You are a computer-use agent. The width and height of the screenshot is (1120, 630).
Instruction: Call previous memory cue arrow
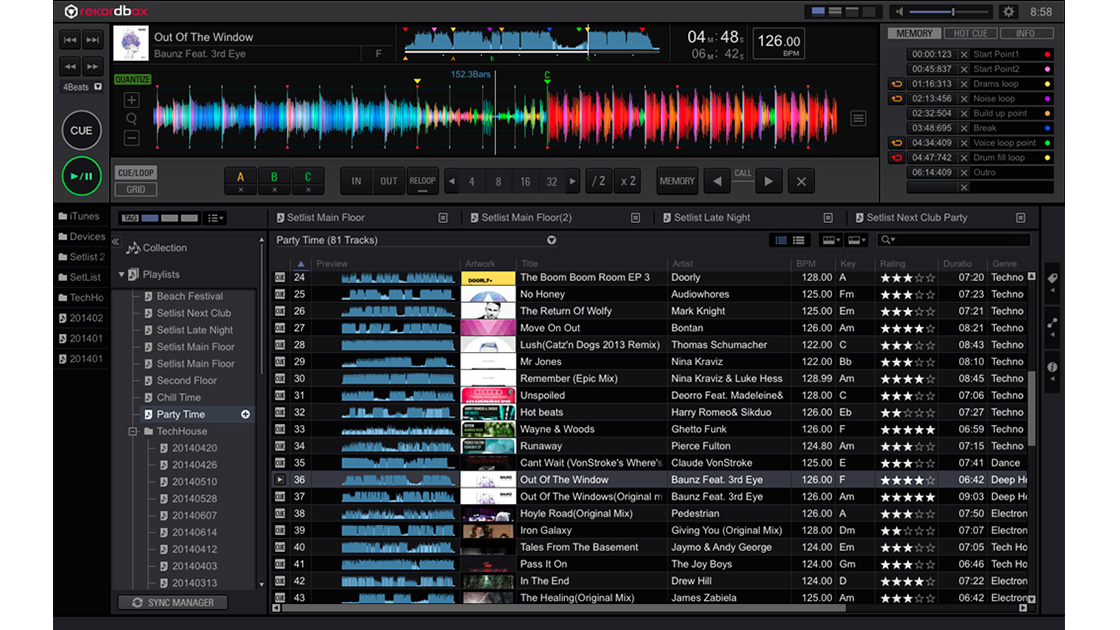(717, 181)
